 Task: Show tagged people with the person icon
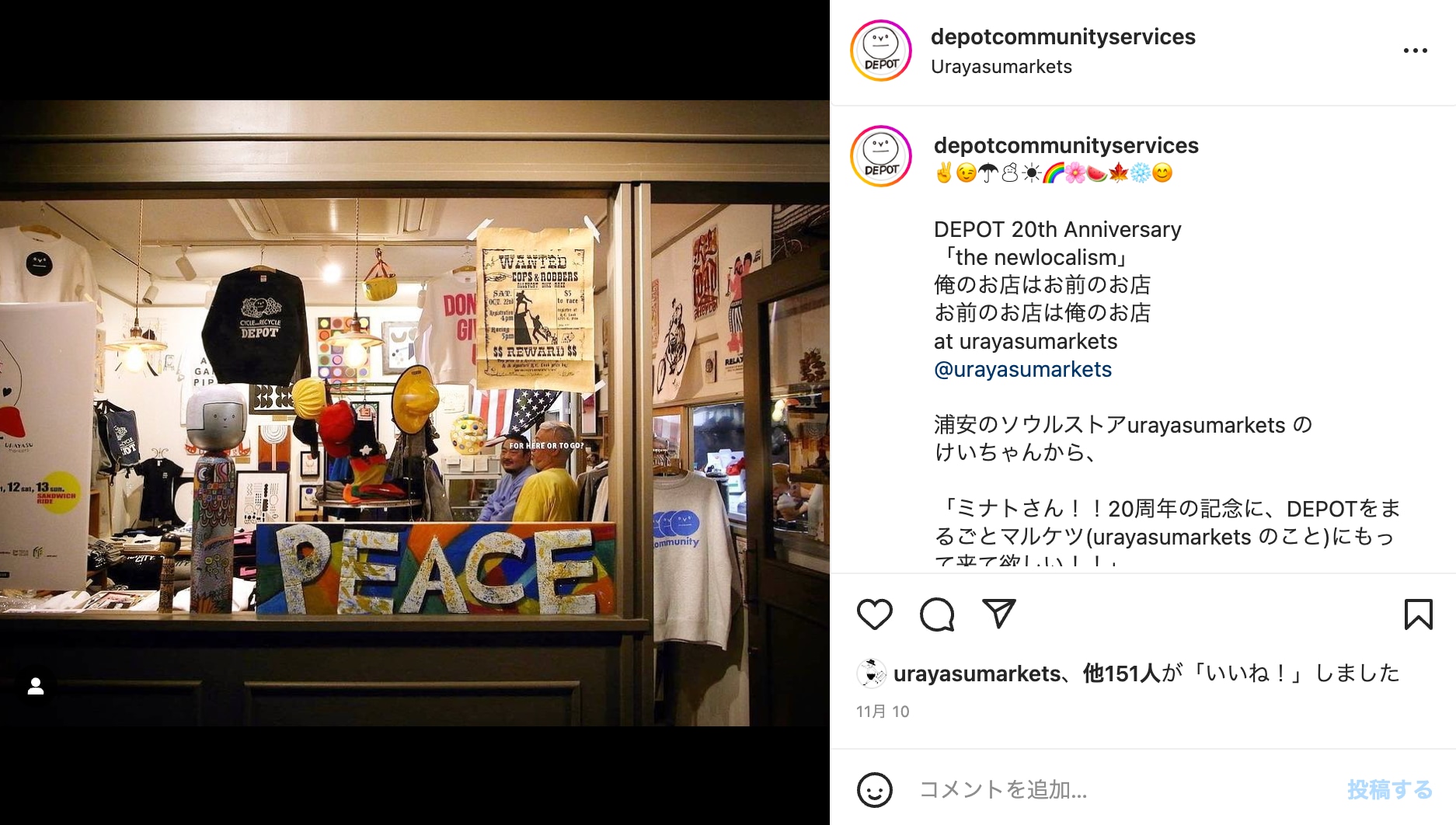pyautogui.click(x=36, y=687)
